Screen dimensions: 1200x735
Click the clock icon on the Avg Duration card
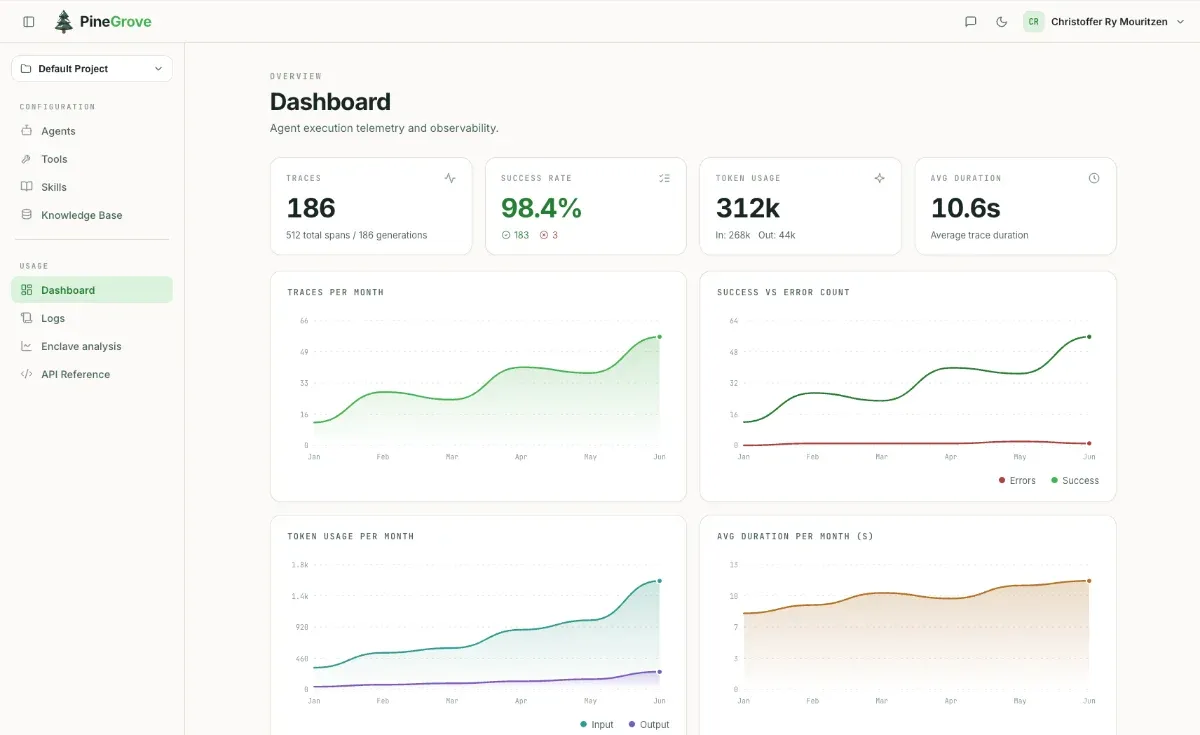pyautogui.click(x=1094, y=178)
